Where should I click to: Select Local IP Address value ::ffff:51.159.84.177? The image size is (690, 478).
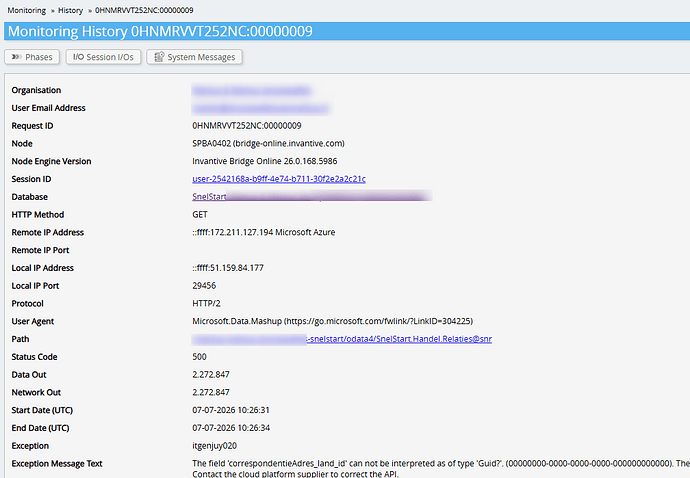click(x=228, y=268)
